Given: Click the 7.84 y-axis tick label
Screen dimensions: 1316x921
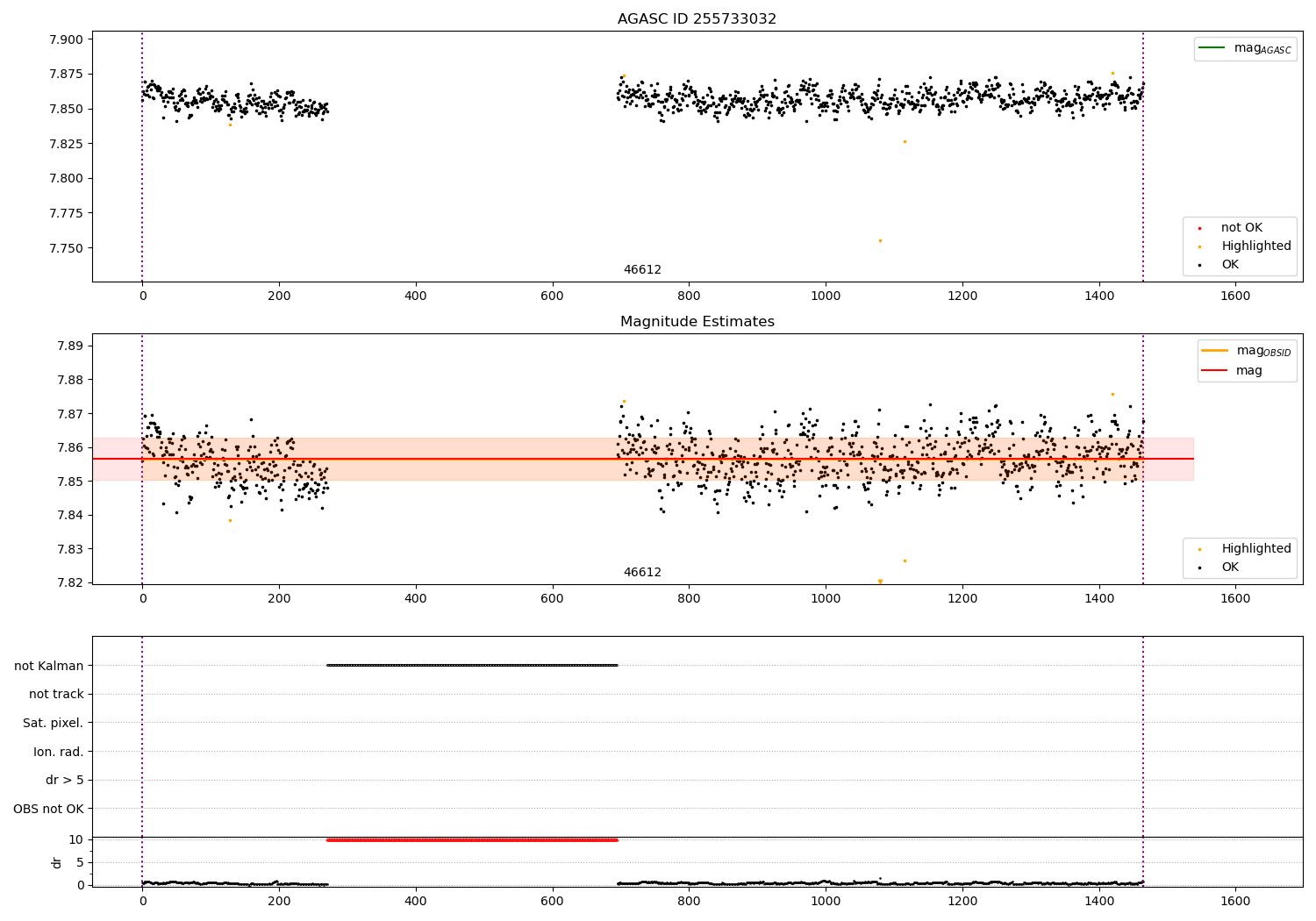Looking at the screenshot, I should pos(69,515).
